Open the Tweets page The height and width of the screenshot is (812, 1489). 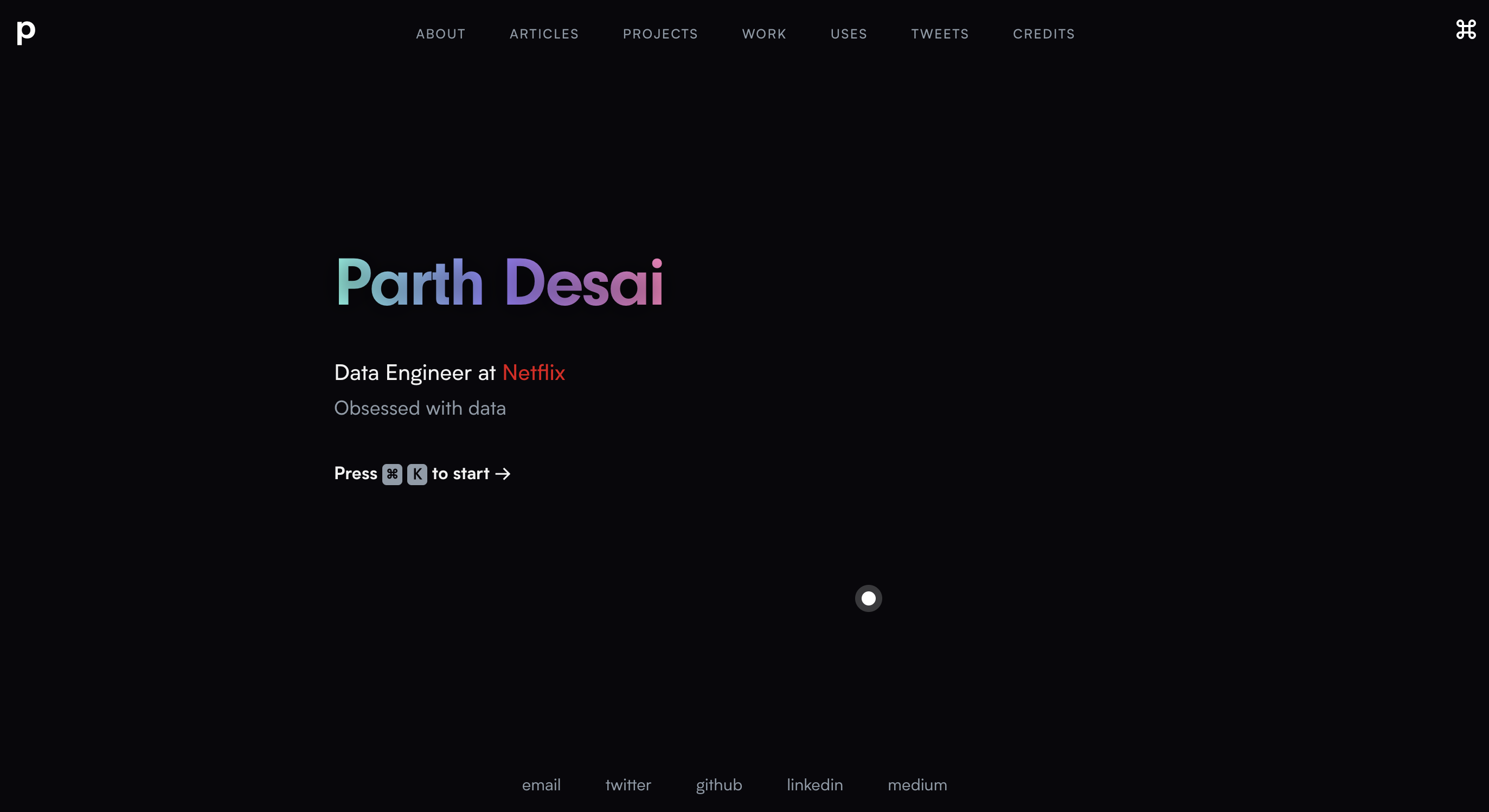pyautogui.click(x=940, y=34)
